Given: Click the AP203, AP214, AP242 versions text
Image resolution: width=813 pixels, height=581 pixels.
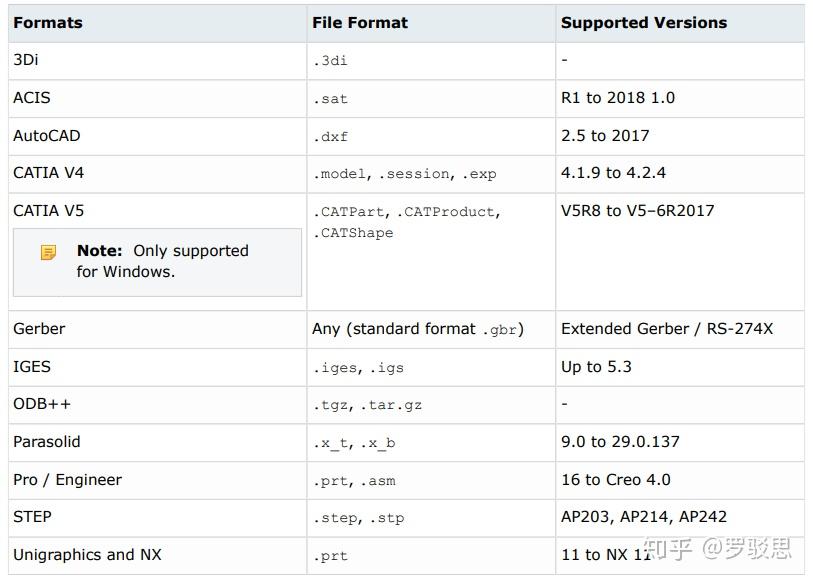Looking at the screenshot, I should (644, 517).
